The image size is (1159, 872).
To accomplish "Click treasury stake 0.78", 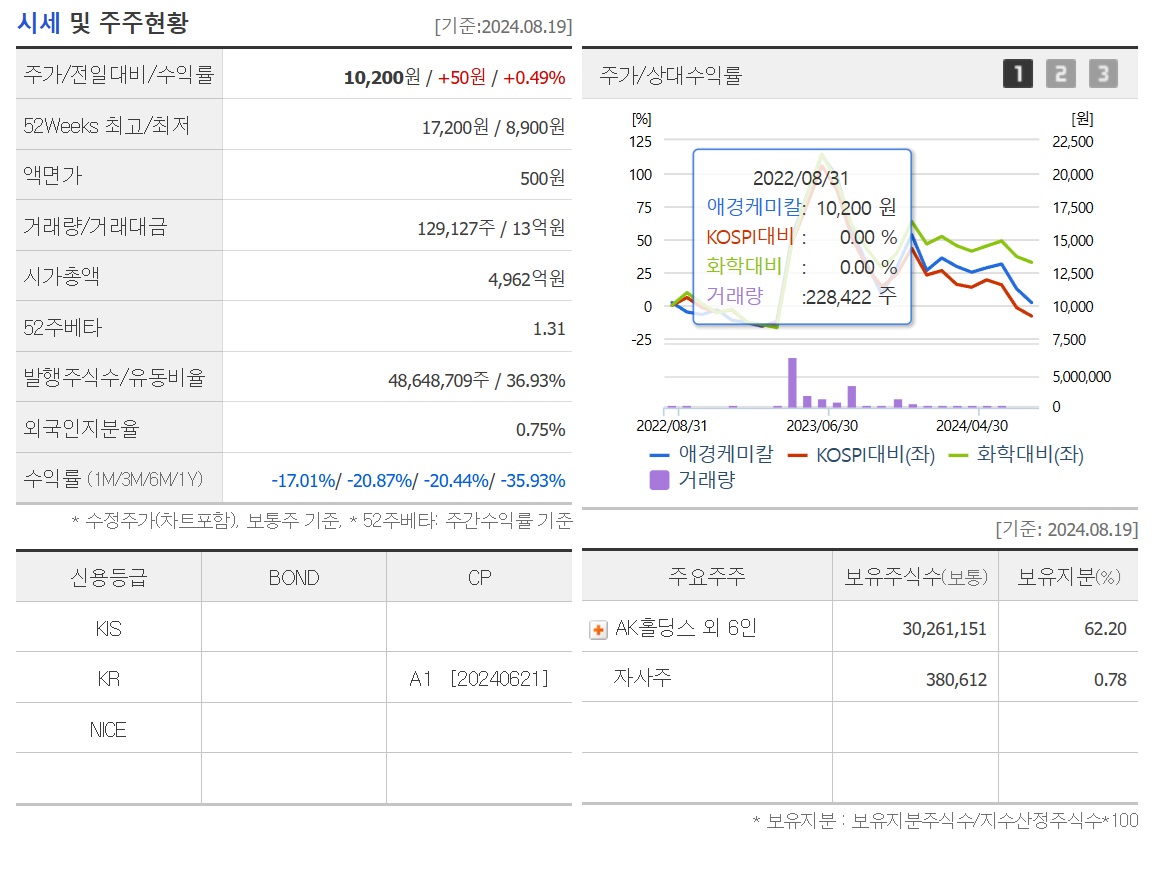I will [1110, 680].
